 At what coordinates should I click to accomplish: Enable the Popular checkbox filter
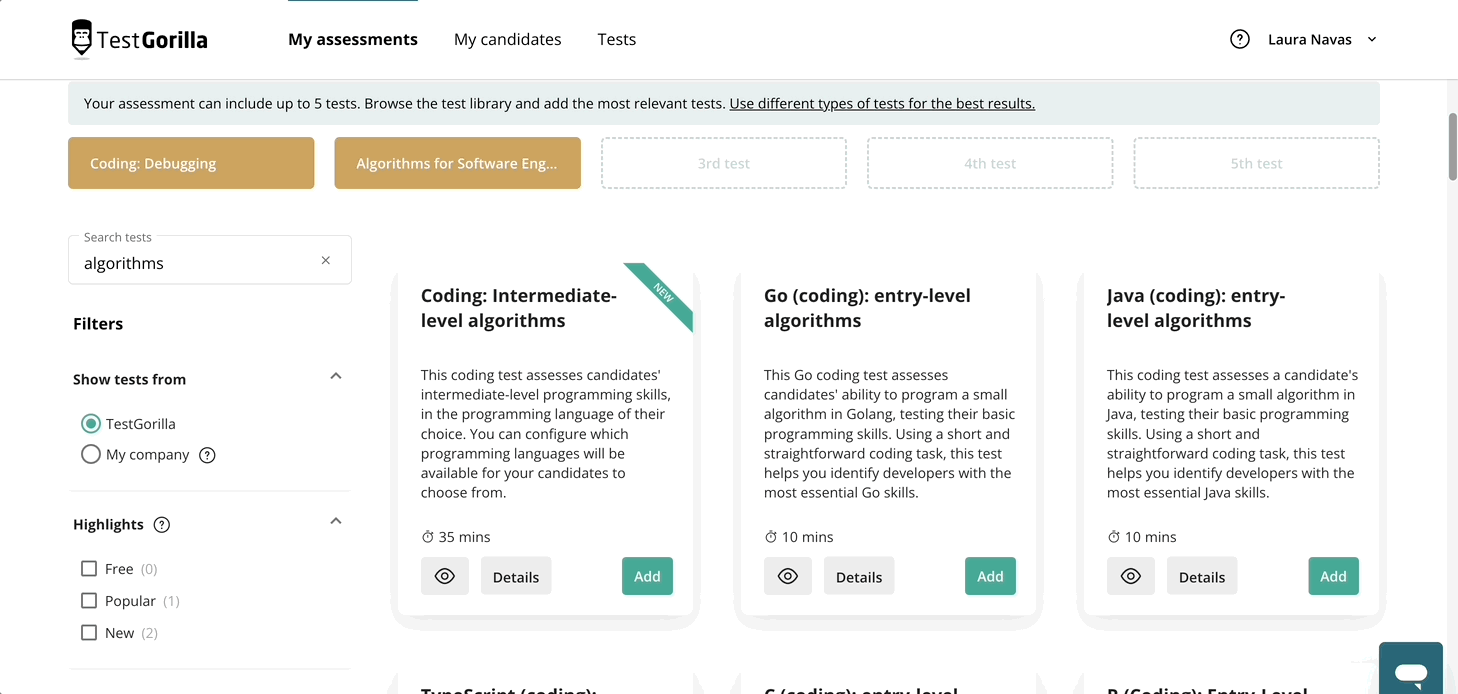pyautogui.click(x=89, y=601)
